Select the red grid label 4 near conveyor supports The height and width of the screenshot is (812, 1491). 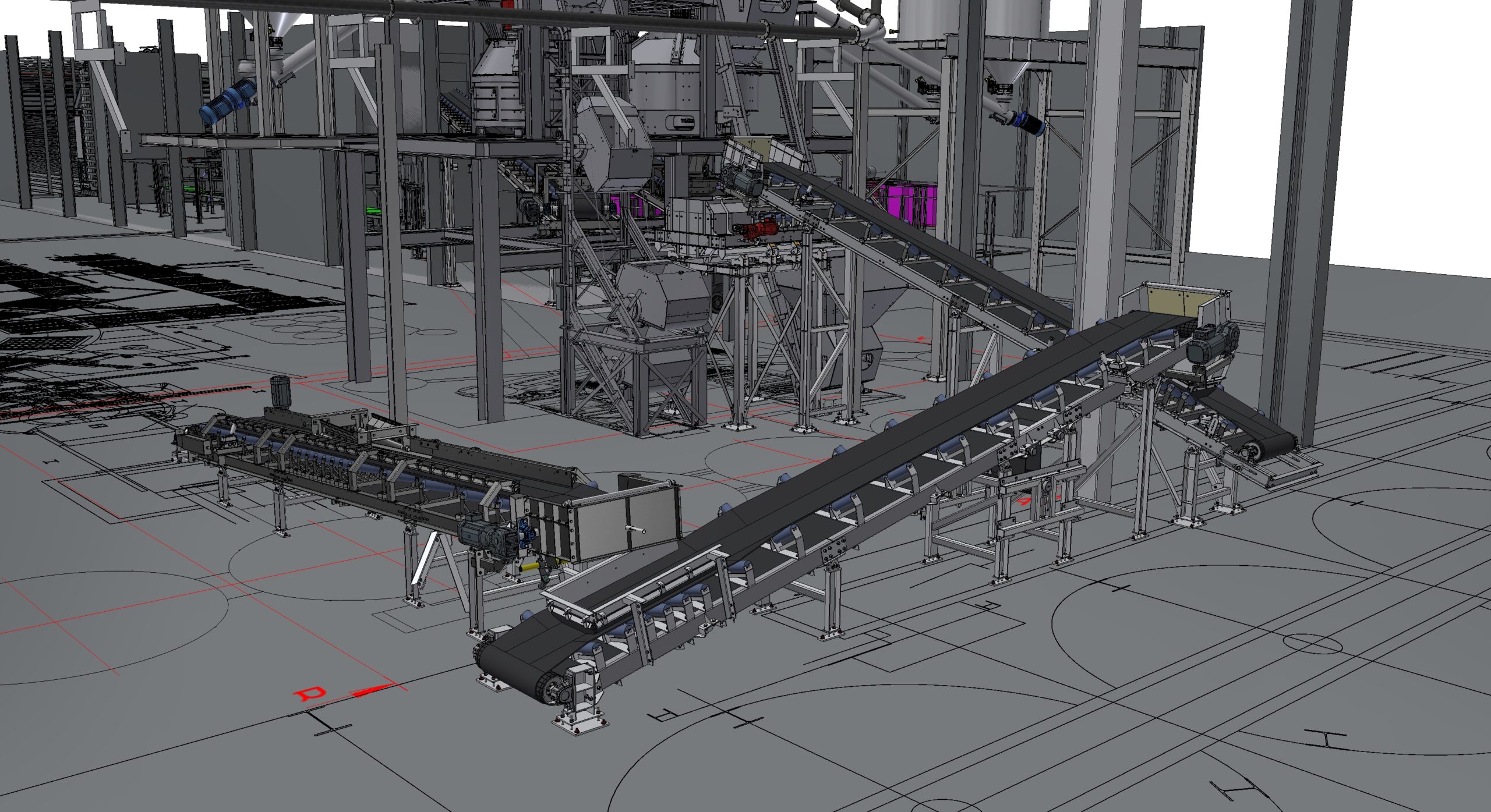[x=1024, y=500]
